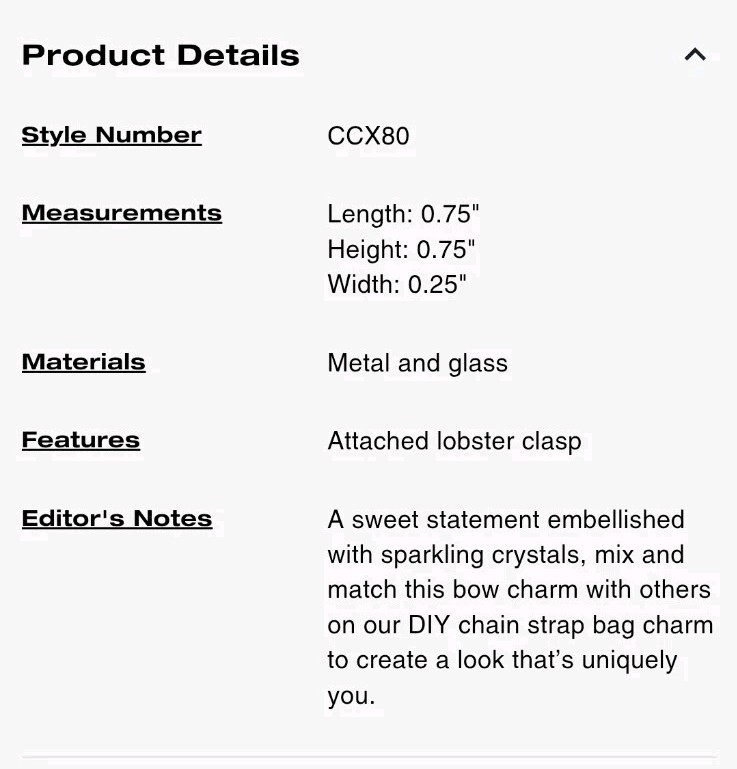This screenshot has width=737, height=769.
Task: Click the 'with sparkling crystals' line
Action: click(x=506, y=555)
